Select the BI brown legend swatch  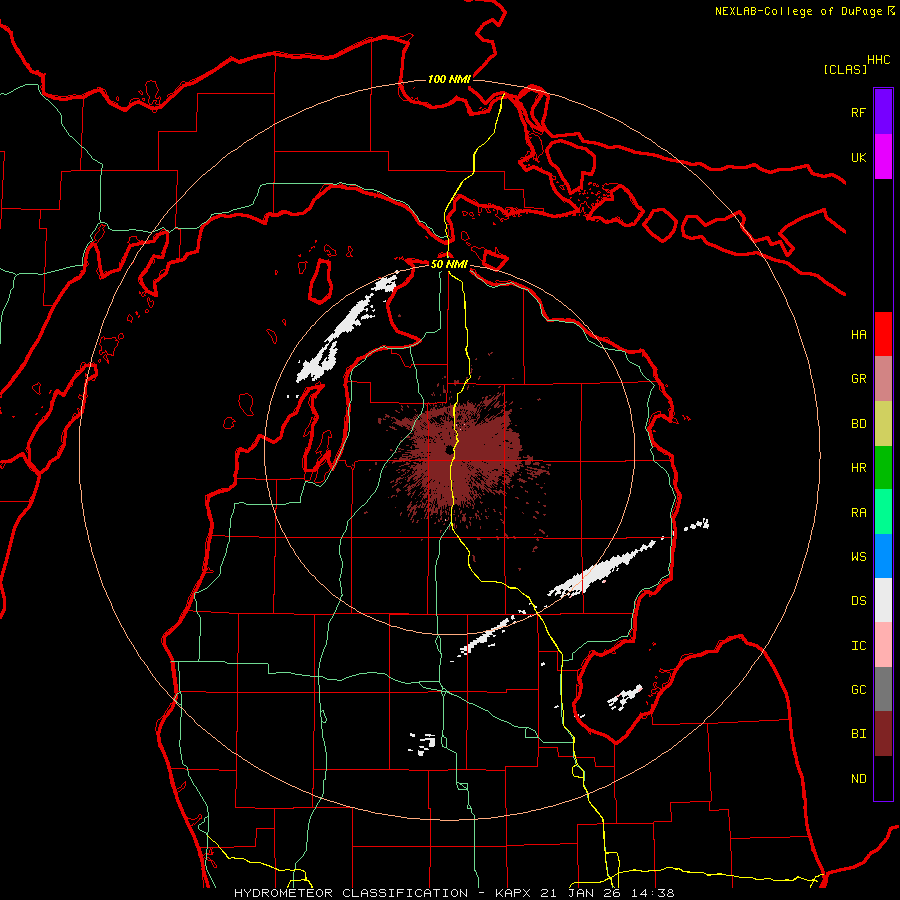(883, 734)
